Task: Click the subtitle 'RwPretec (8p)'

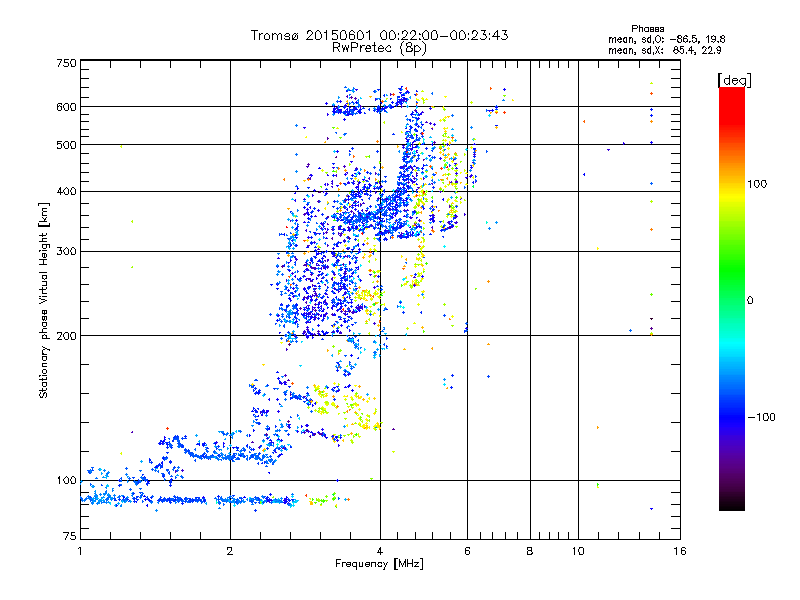Action: [x=379, y=48]
